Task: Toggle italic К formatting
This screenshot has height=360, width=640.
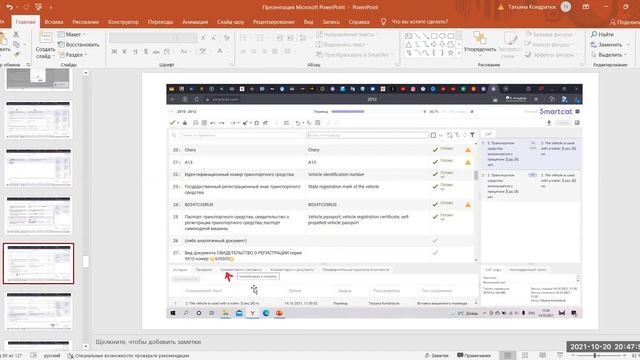Action: click(x=124, y=51)
